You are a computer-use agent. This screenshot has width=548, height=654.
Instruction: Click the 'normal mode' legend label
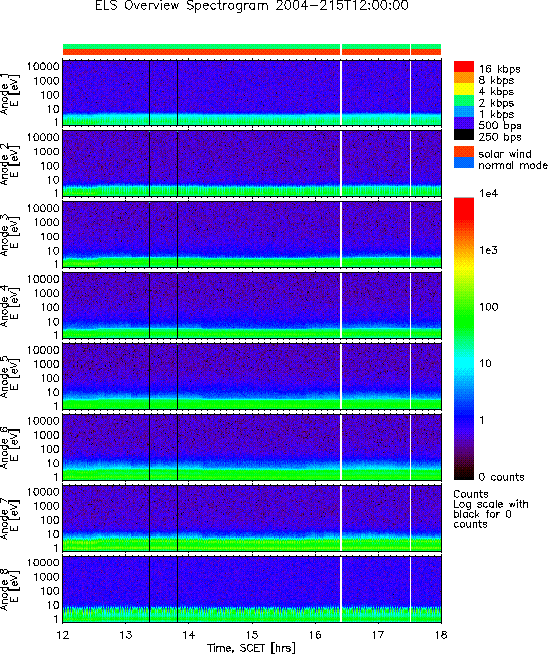click(513, 165)
